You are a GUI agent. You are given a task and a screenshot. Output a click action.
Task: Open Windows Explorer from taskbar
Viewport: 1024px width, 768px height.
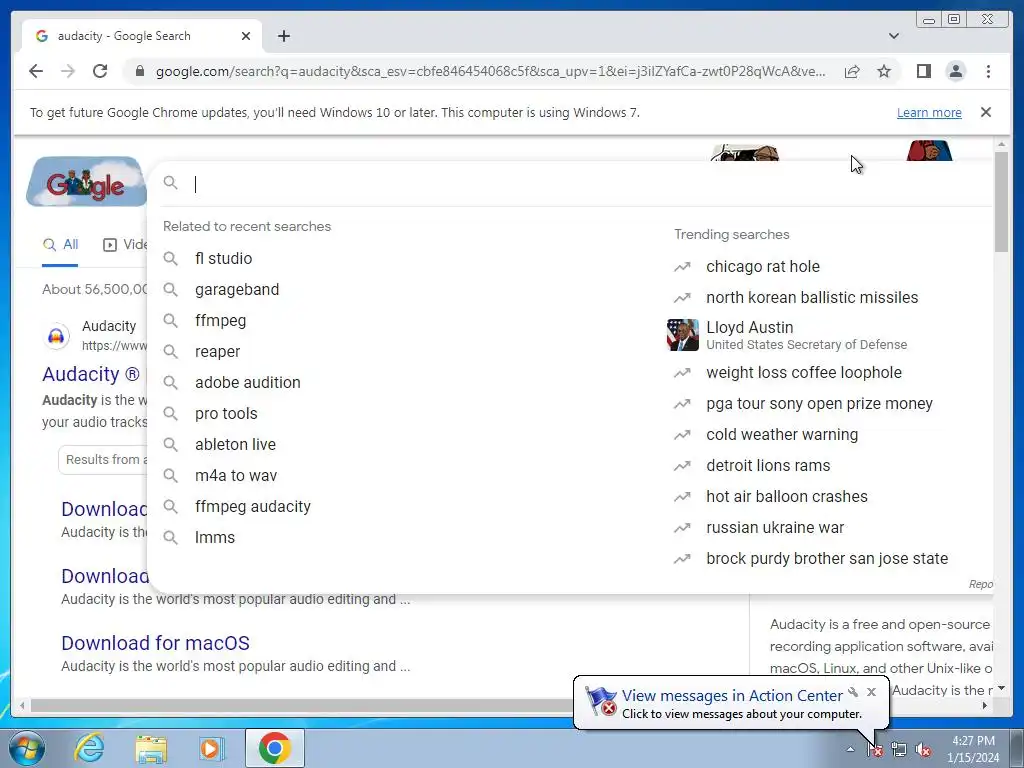pyautogui.click(x=151, y=748)
